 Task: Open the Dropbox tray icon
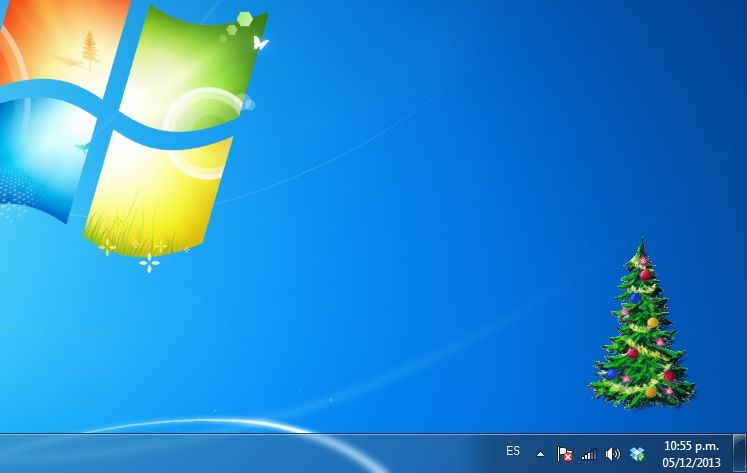point(637,454)
